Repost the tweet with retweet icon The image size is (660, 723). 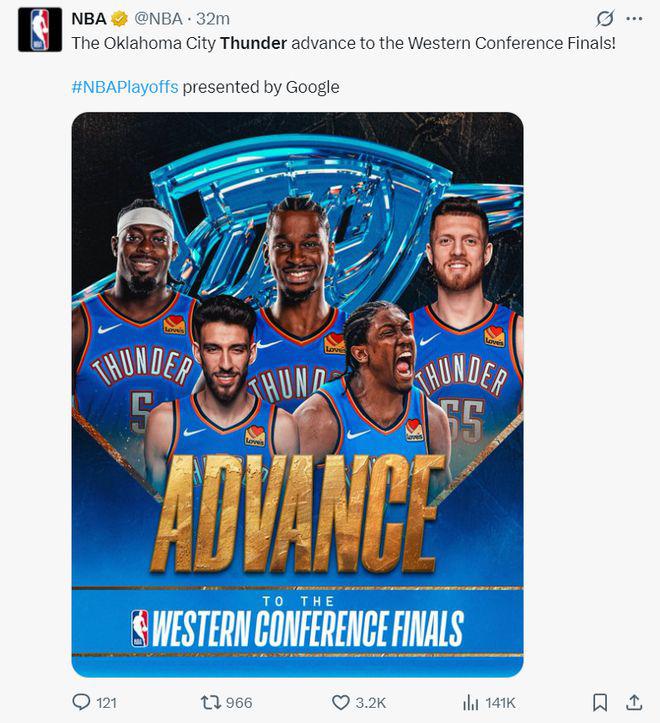tap(211, 702)
